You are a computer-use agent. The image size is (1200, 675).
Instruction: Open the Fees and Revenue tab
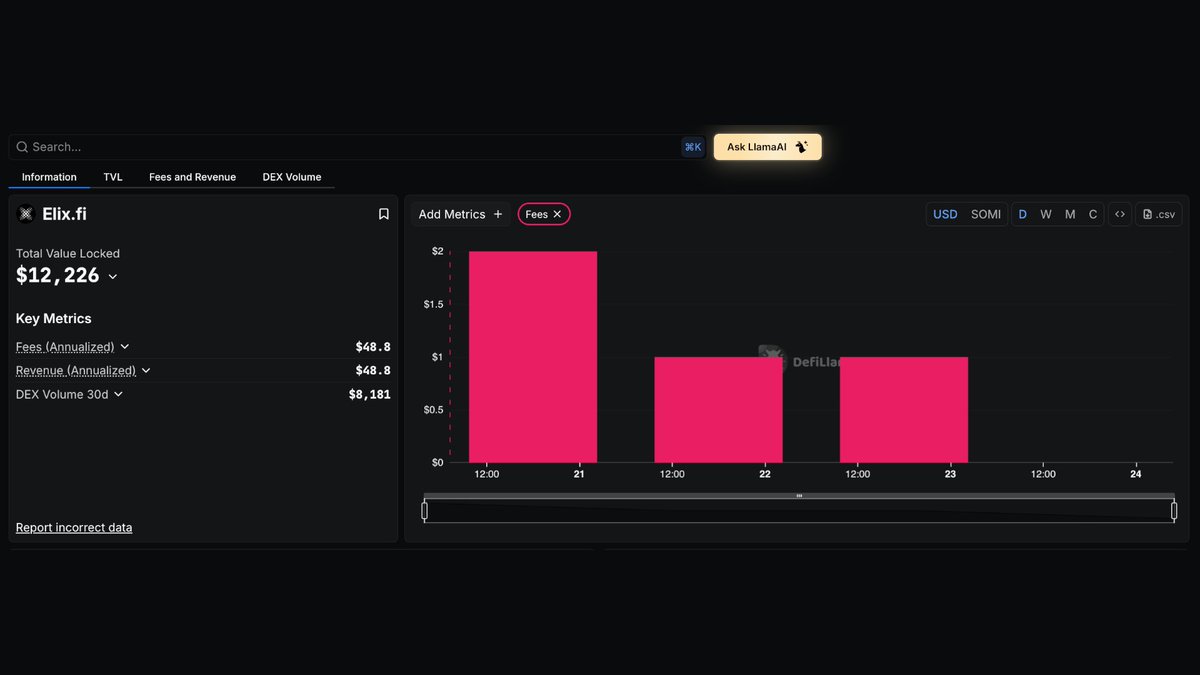click(x=192, y=177)
